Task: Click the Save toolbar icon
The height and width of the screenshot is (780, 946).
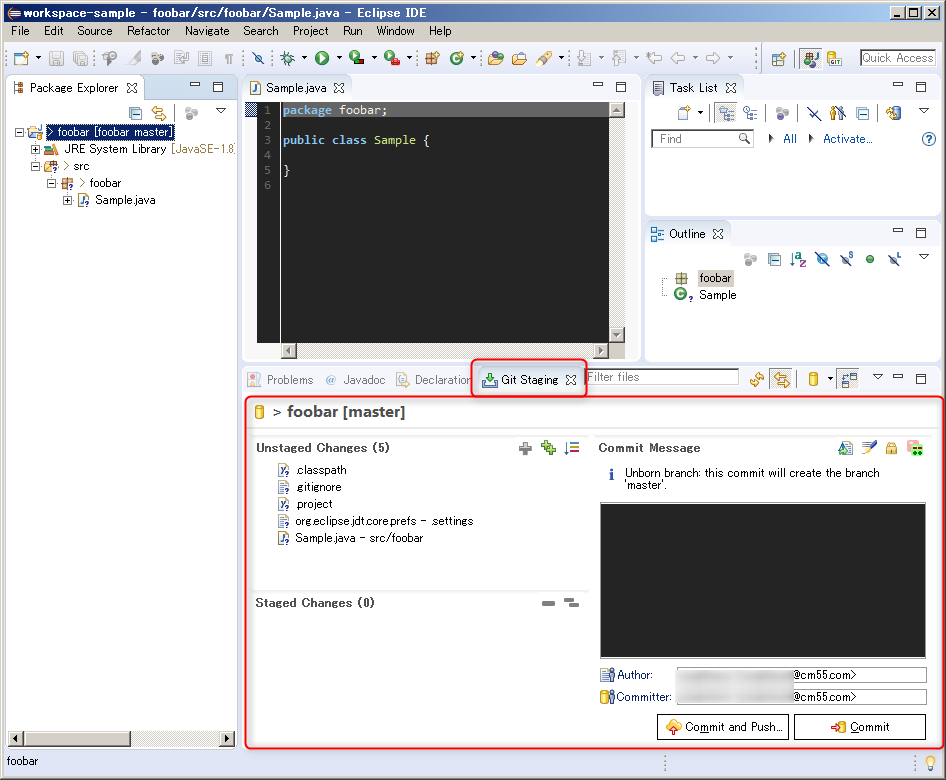Action: pyautogui.click(x=56, y=58)
